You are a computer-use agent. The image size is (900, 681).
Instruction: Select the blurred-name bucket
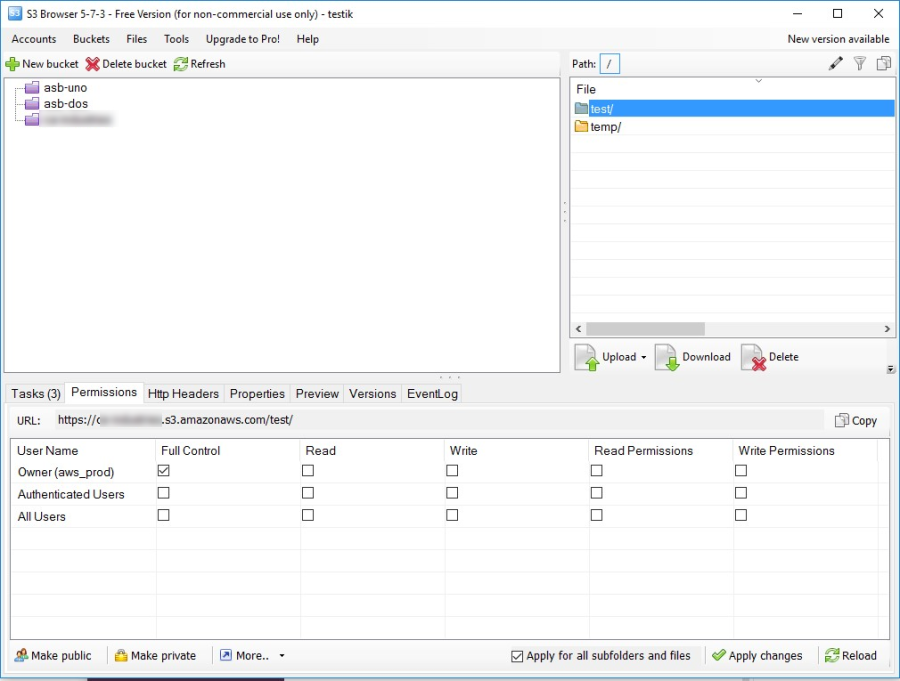point(68,119)
